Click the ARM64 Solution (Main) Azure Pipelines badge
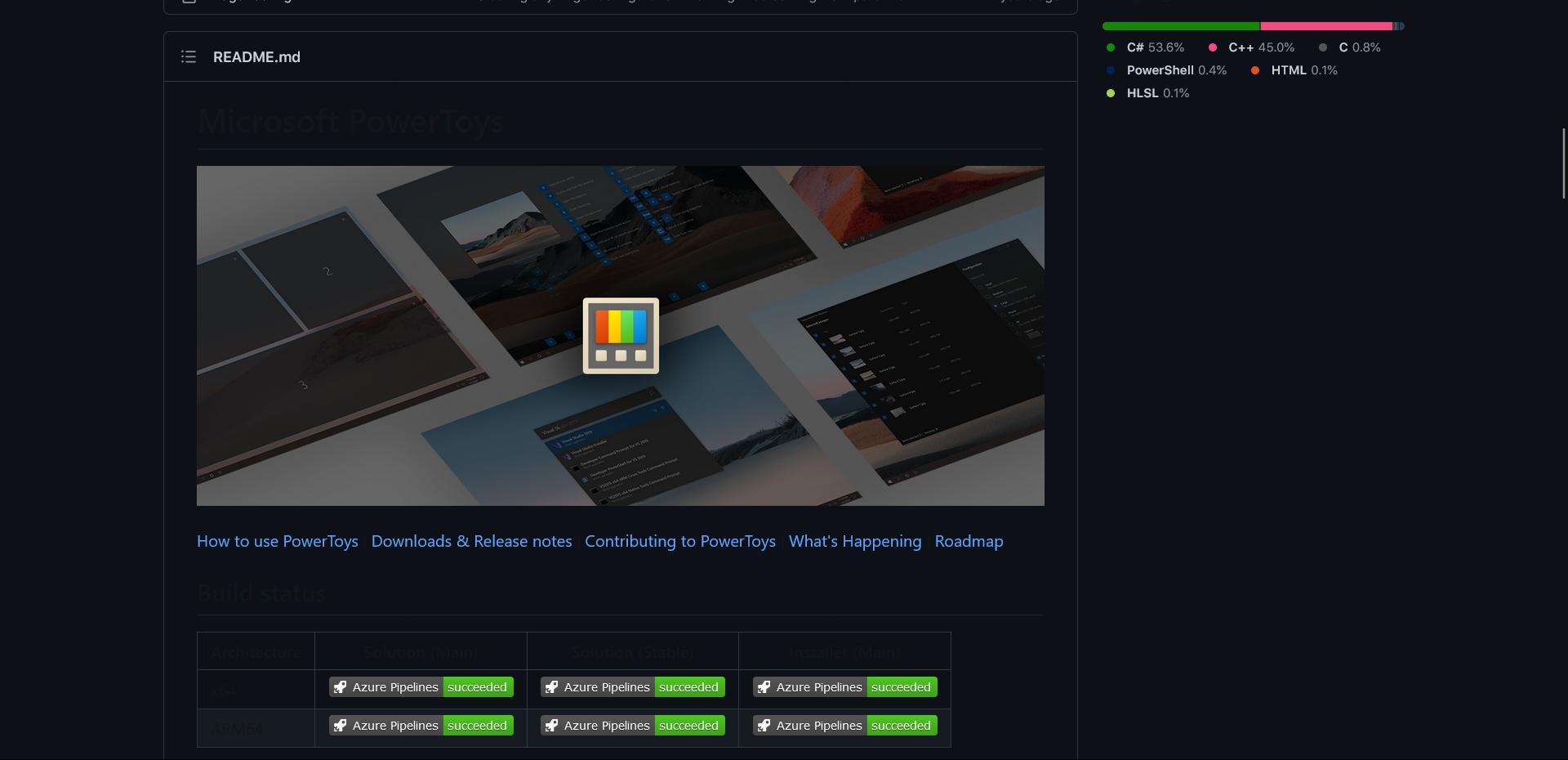Image resolution: width=1568 pixels, height=760 pixels. click(x=420, y=725)
